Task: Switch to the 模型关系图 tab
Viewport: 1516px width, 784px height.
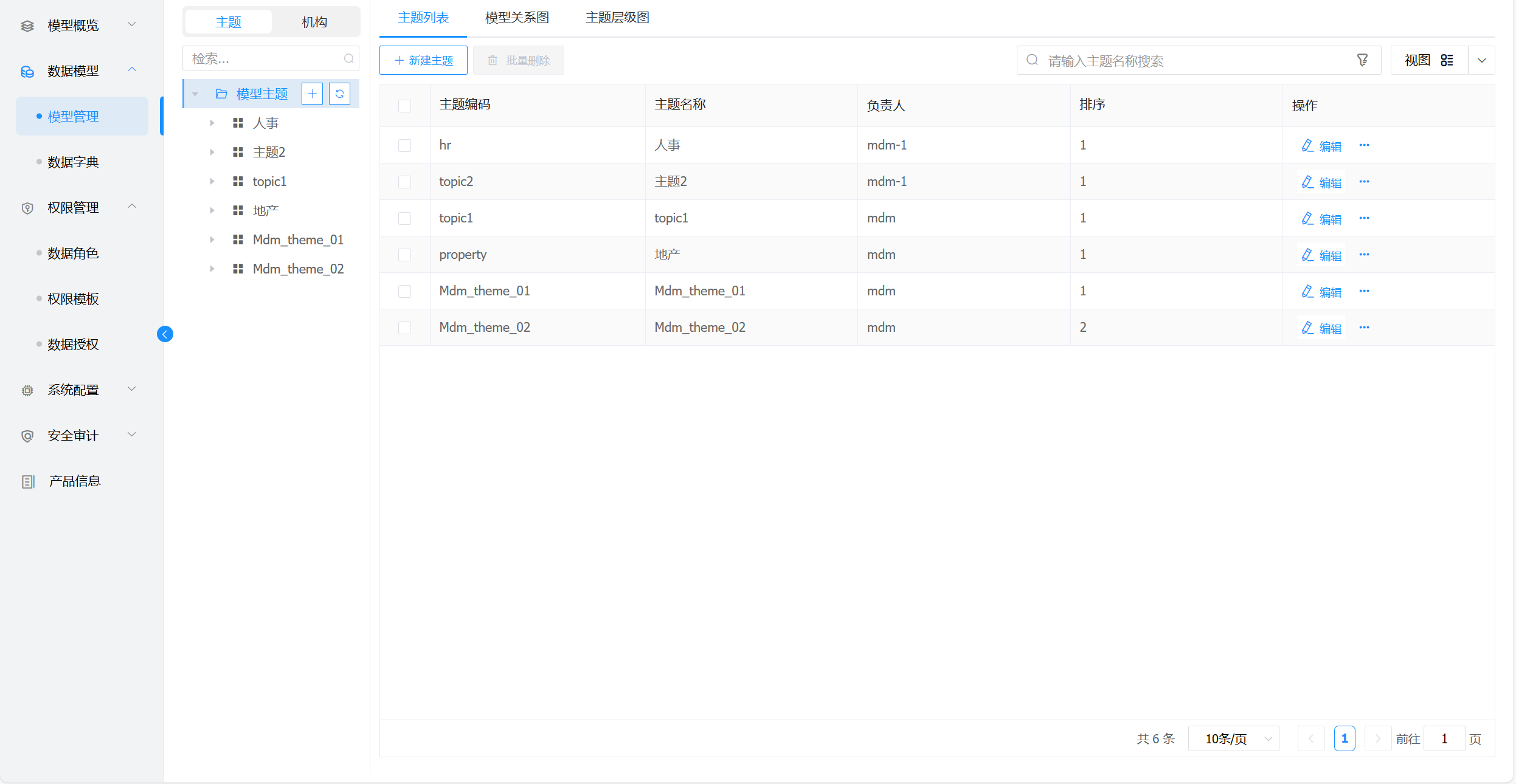Action: tap(517, 18)
